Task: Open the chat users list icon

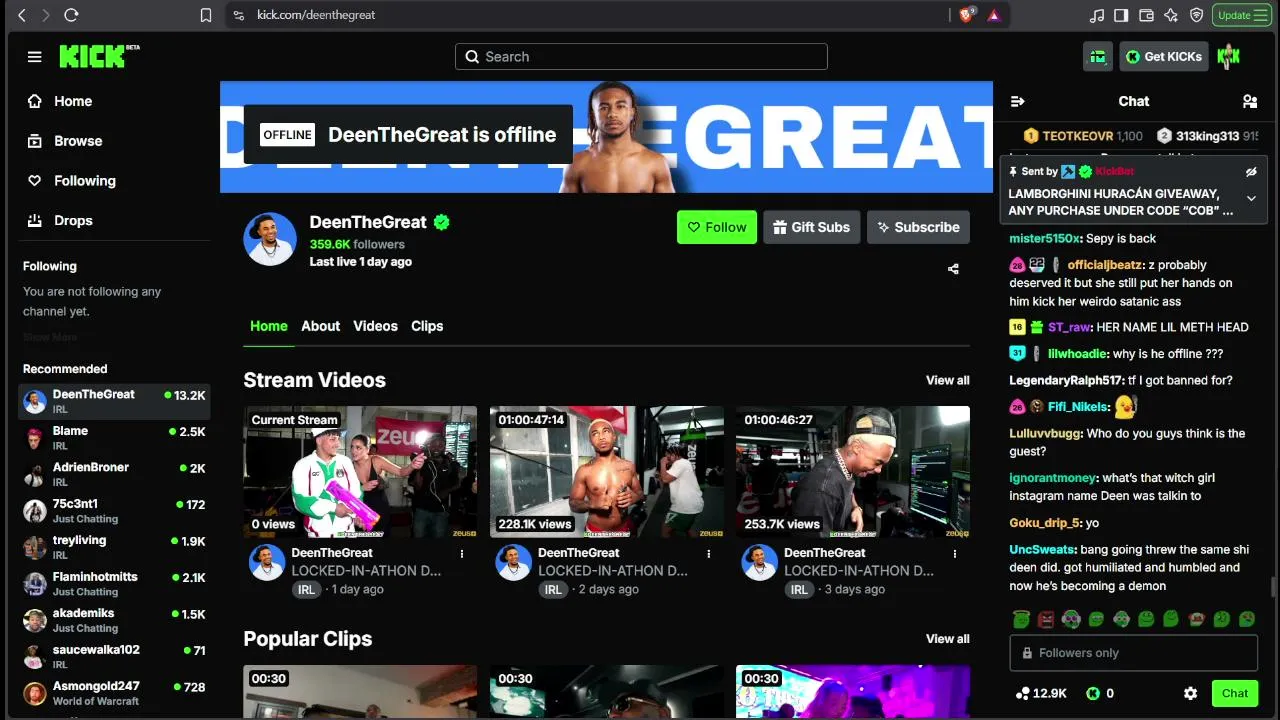Action: point(1249,101)
